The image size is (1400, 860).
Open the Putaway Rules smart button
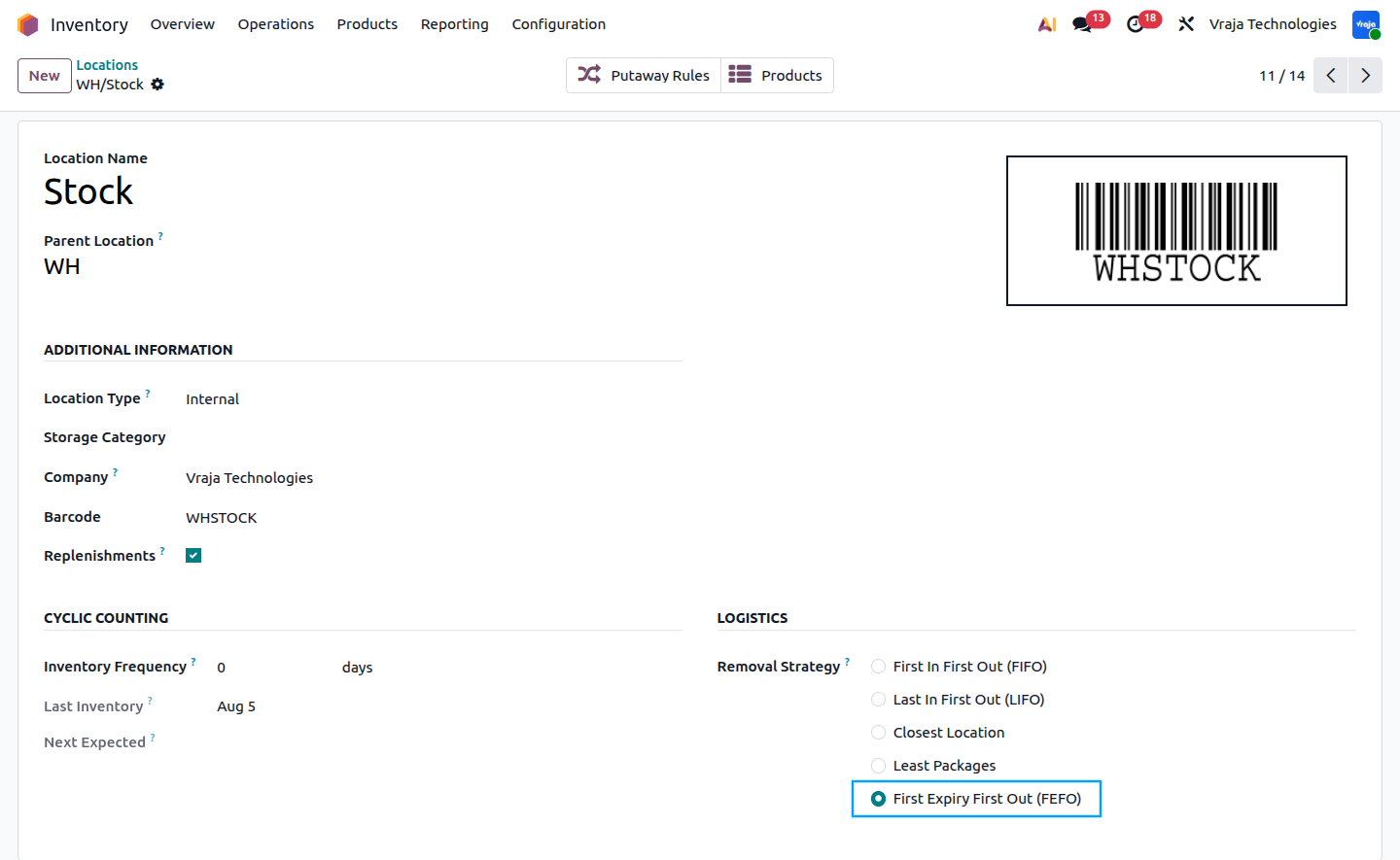(x=644, y=76)
